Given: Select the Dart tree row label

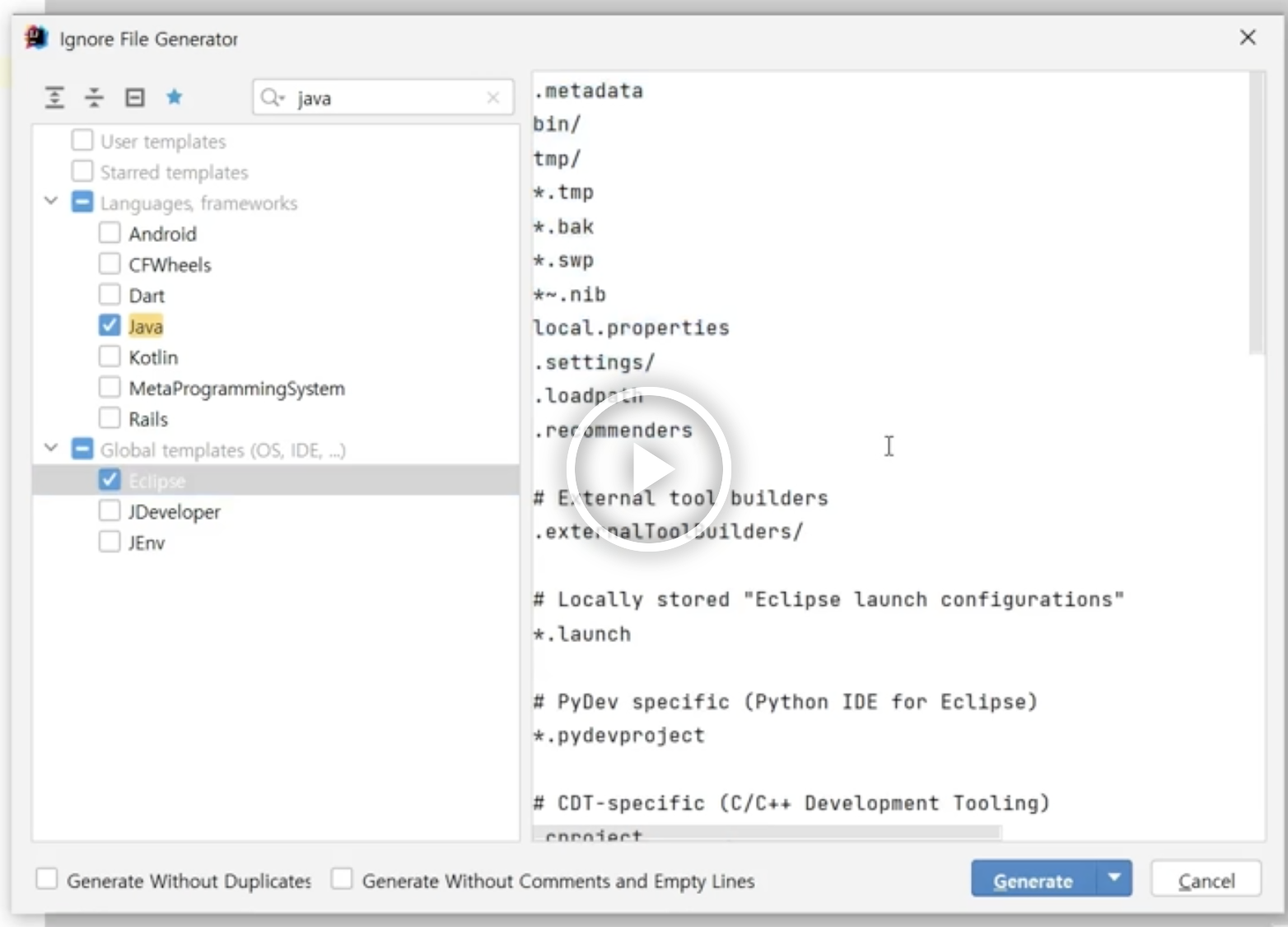Looking at the screenshot, I should tap(147, 296).
